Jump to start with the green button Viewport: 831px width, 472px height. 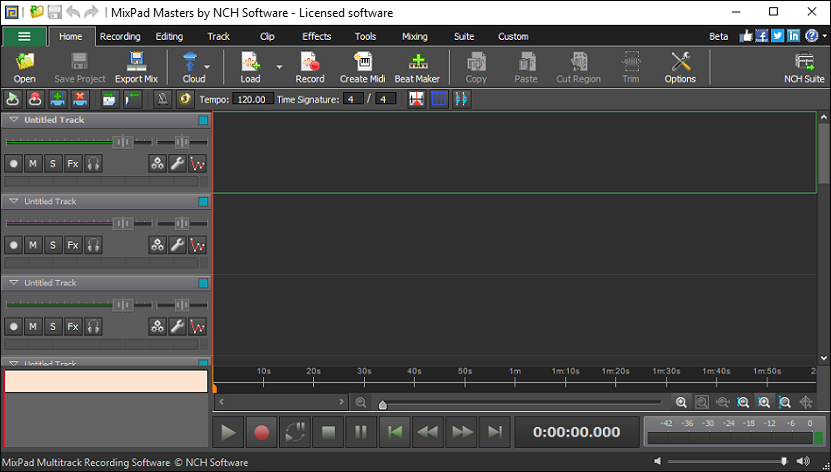pyautogui.click(x=394, y=432)
